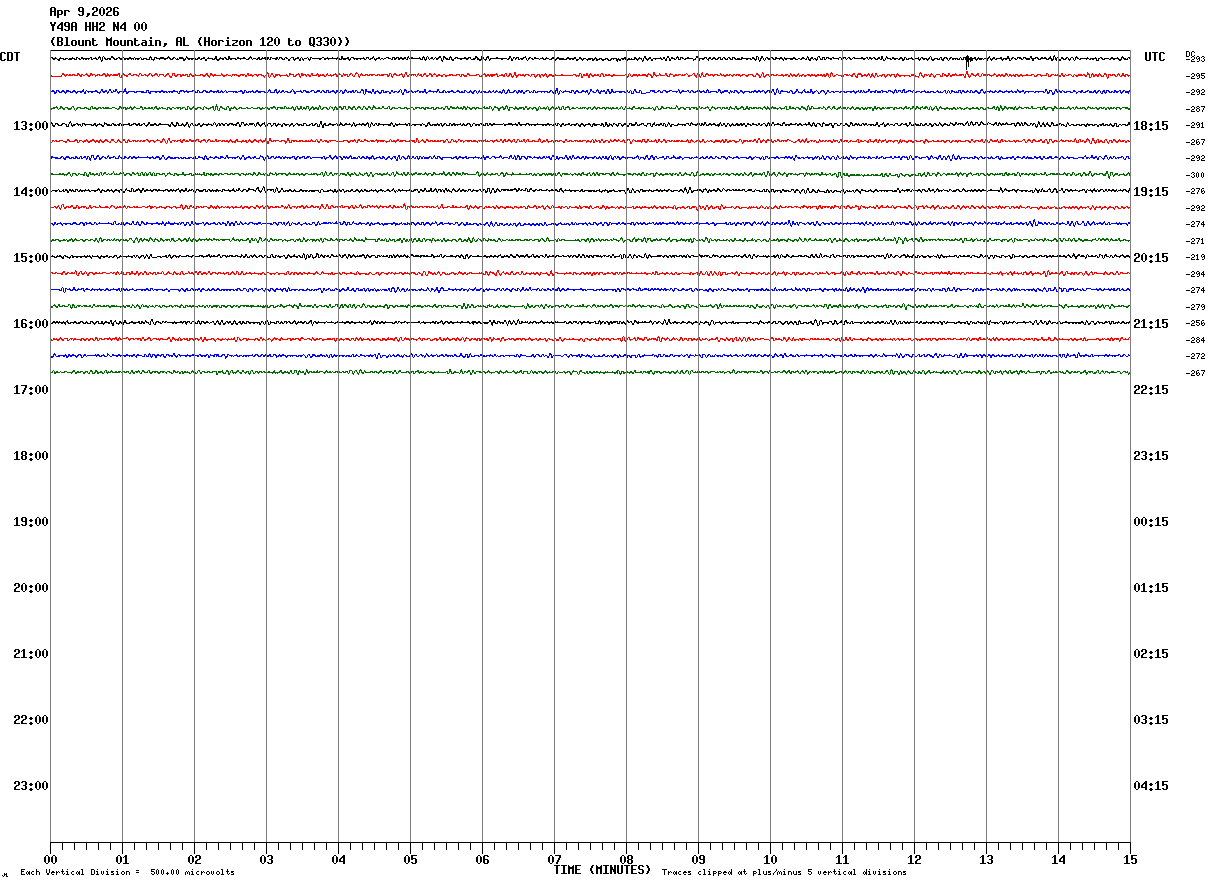Click the DC offset value '-287'
1210x886 pixels.
click(1195, 109)
